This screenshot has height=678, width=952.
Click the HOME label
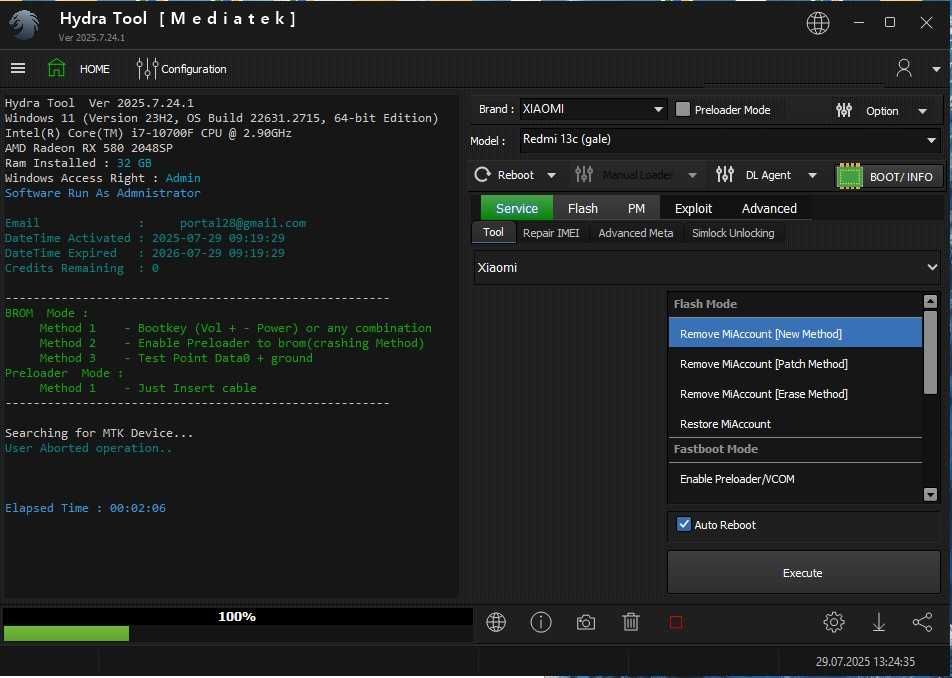95,69
